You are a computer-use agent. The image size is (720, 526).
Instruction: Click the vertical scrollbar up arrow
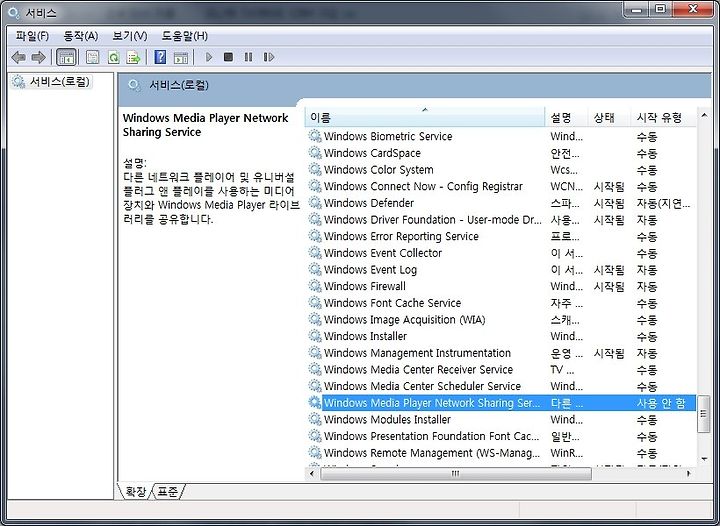click(704, 116)
